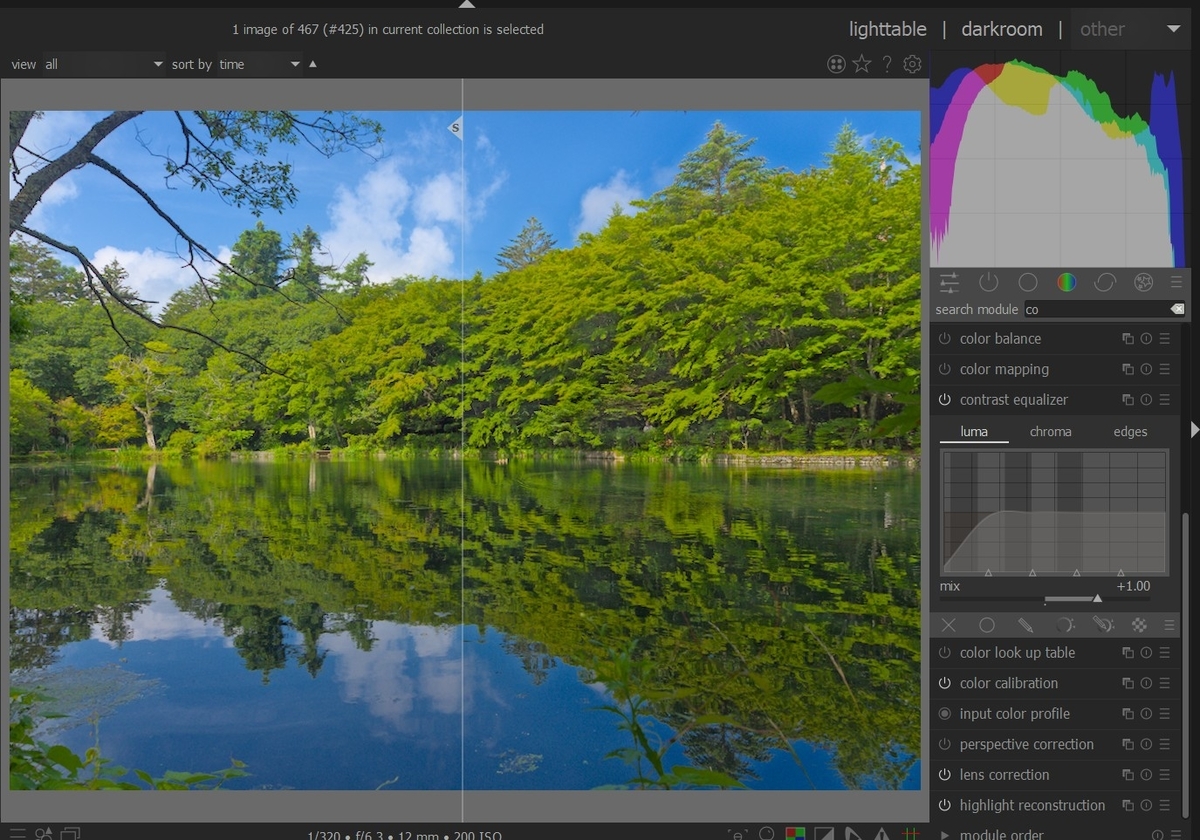Disable highlight reconstruction module
Screen dimensions: 1200x840
945,806
